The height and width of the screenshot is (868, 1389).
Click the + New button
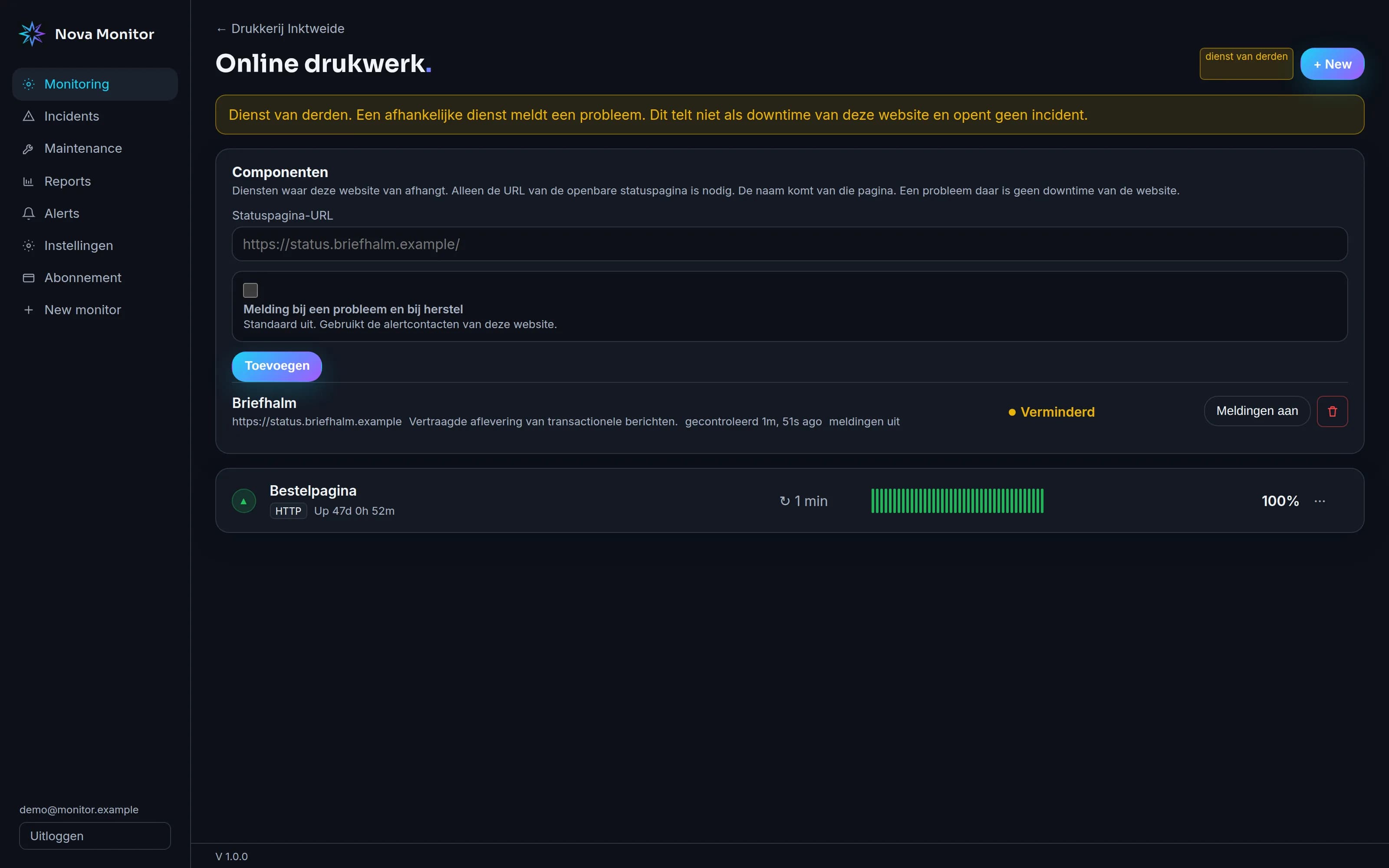(1332, 64)
